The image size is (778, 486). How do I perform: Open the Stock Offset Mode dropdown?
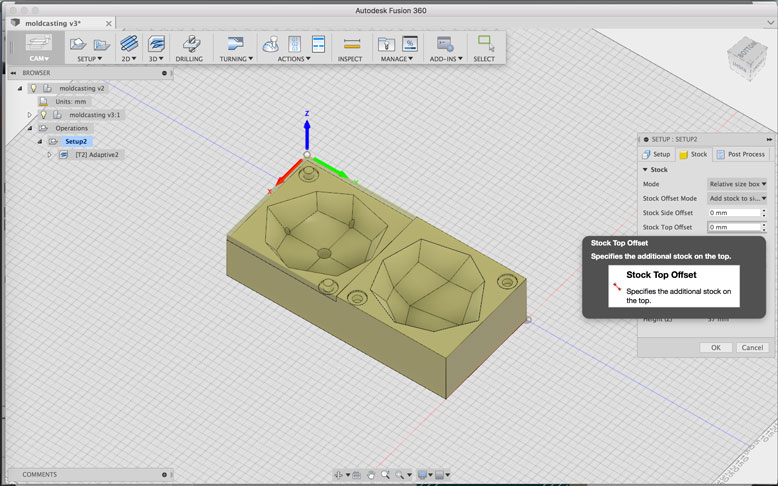(737, 199)
